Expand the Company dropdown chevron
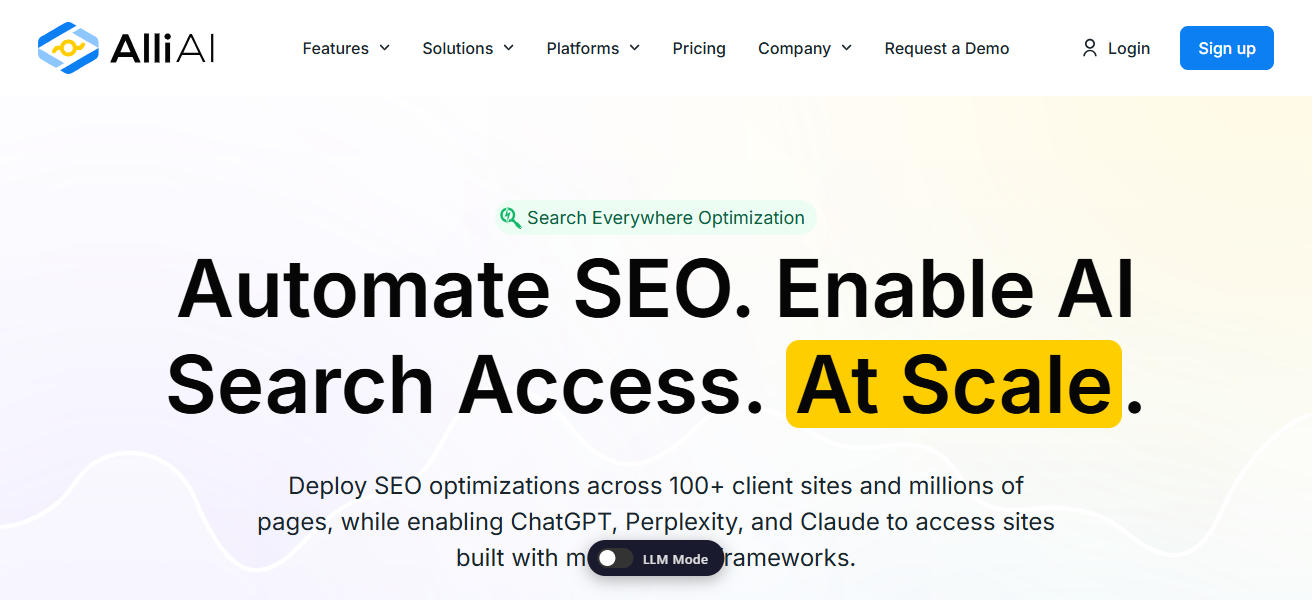1312x600 pixels. (846, 48)
